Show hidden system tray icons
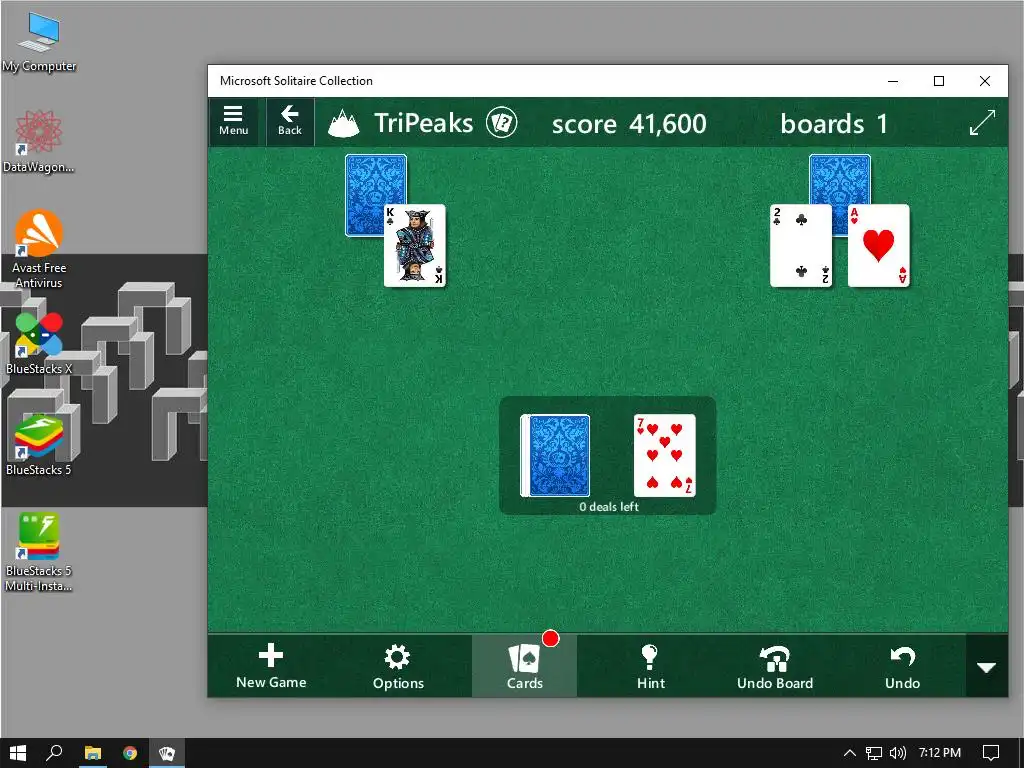 850,753
